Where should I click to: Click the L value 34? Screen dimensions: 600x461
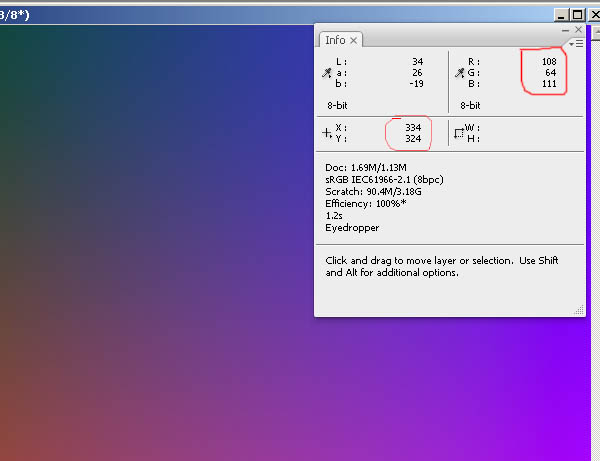pos(418,62)
